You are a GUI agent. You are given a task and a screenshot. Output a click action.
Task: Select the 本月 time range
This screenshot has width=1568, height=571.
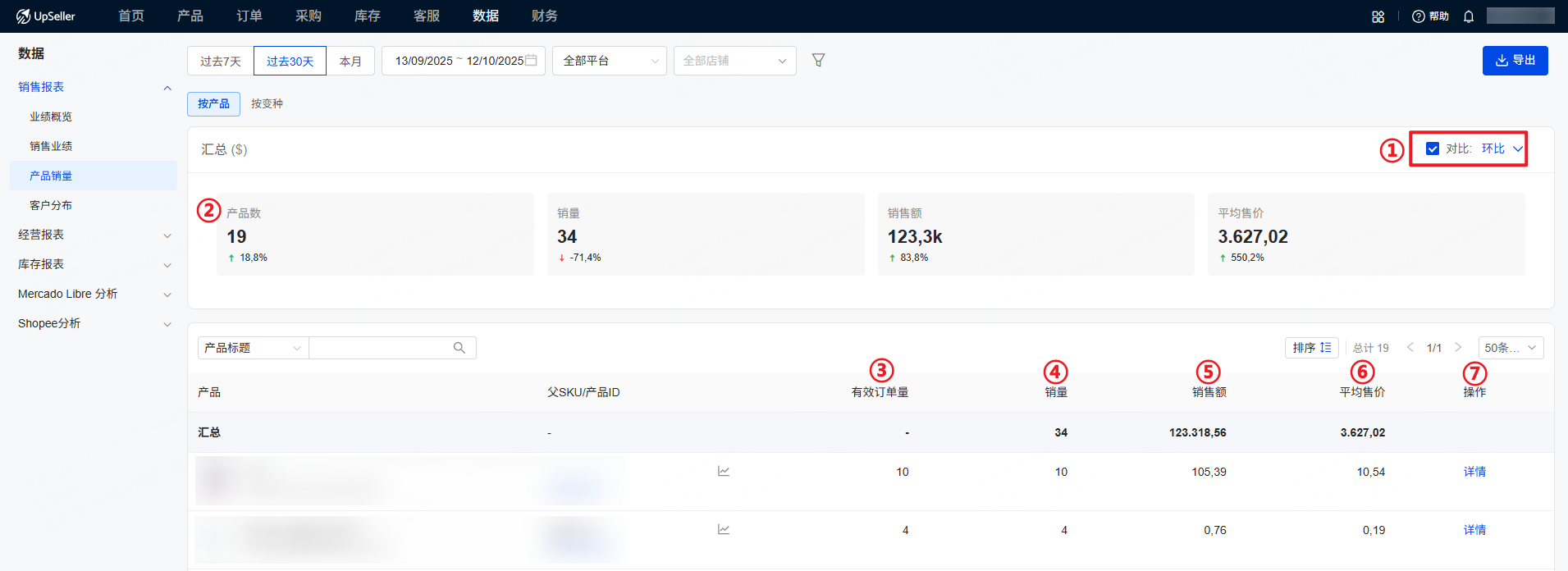pyautogui.click(x=350, y=61)
